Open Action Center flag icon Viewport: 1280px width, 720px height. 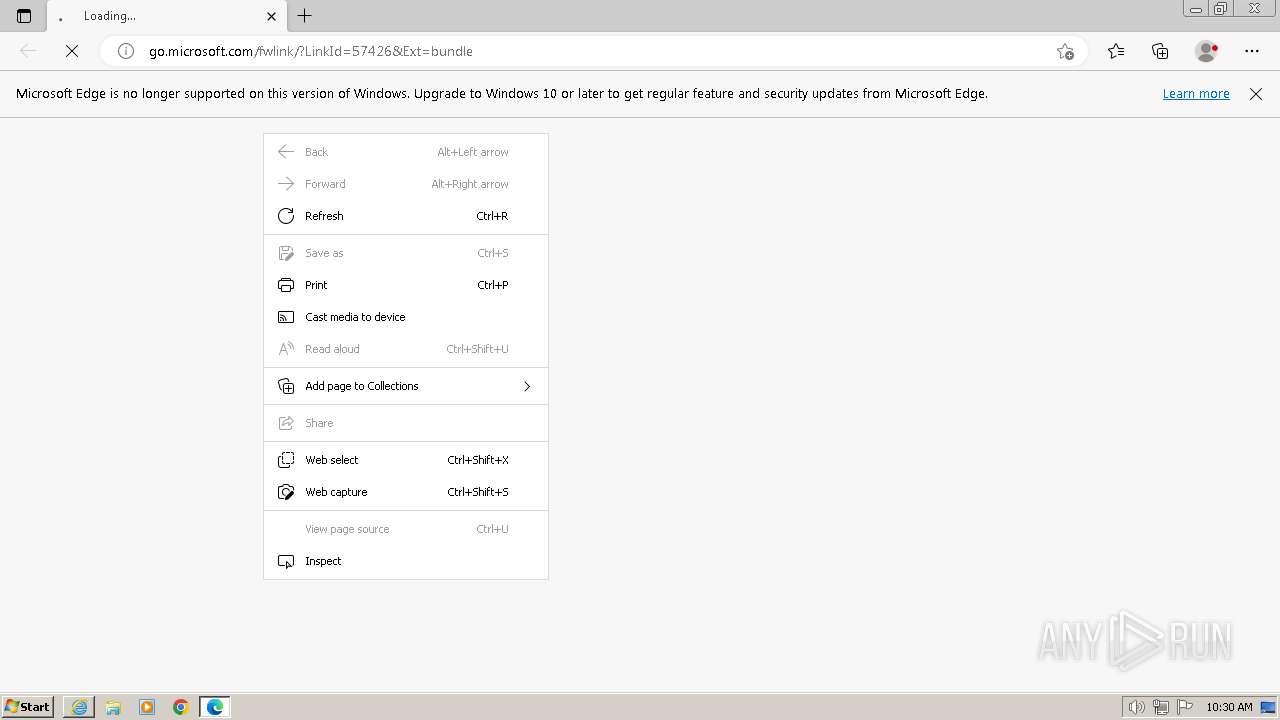pyautogui.click(x=1185, y=707)
